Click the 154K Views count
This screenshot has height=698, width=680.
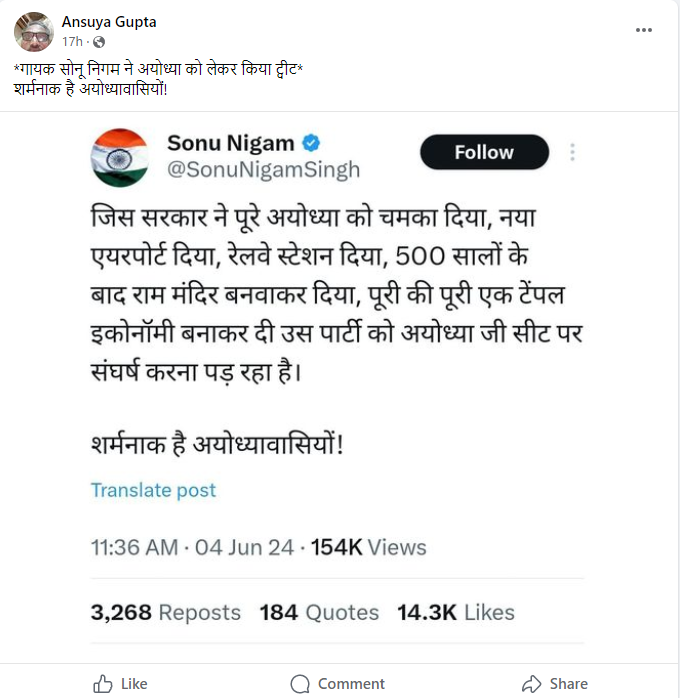[368, 548]
